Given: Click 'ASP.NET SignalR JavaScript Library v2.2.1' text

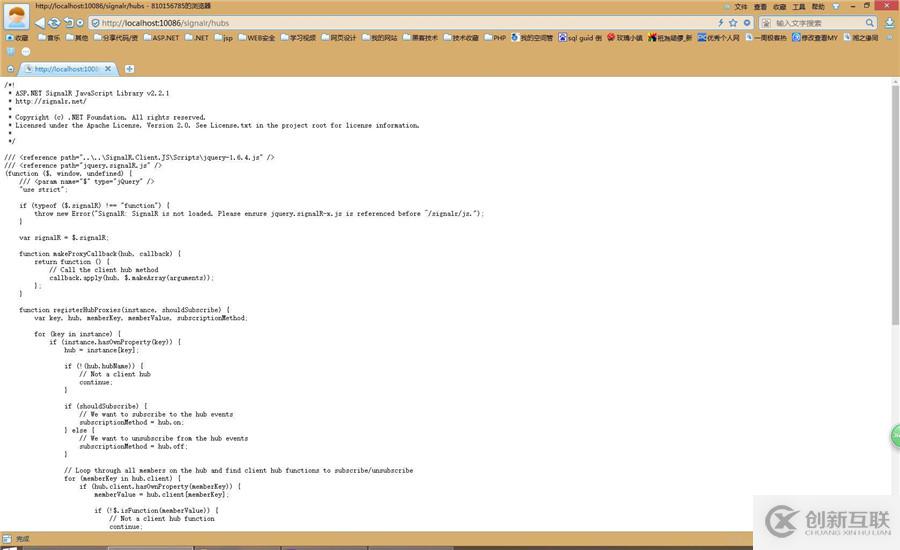Looking at the screenshot, I should pyautogui.click(x=92, y=93).
